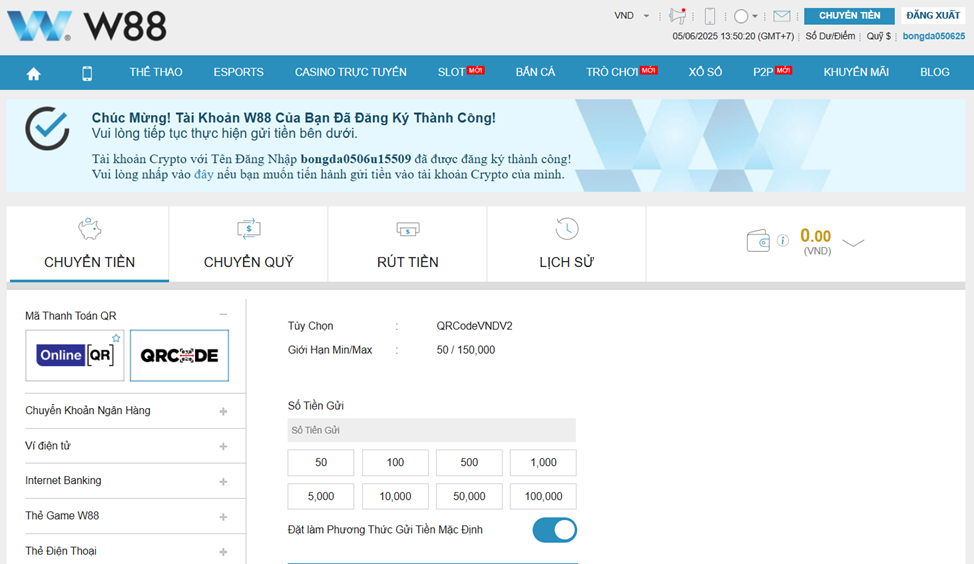
Task: Choose the 500 amount button
Action: 469,463
